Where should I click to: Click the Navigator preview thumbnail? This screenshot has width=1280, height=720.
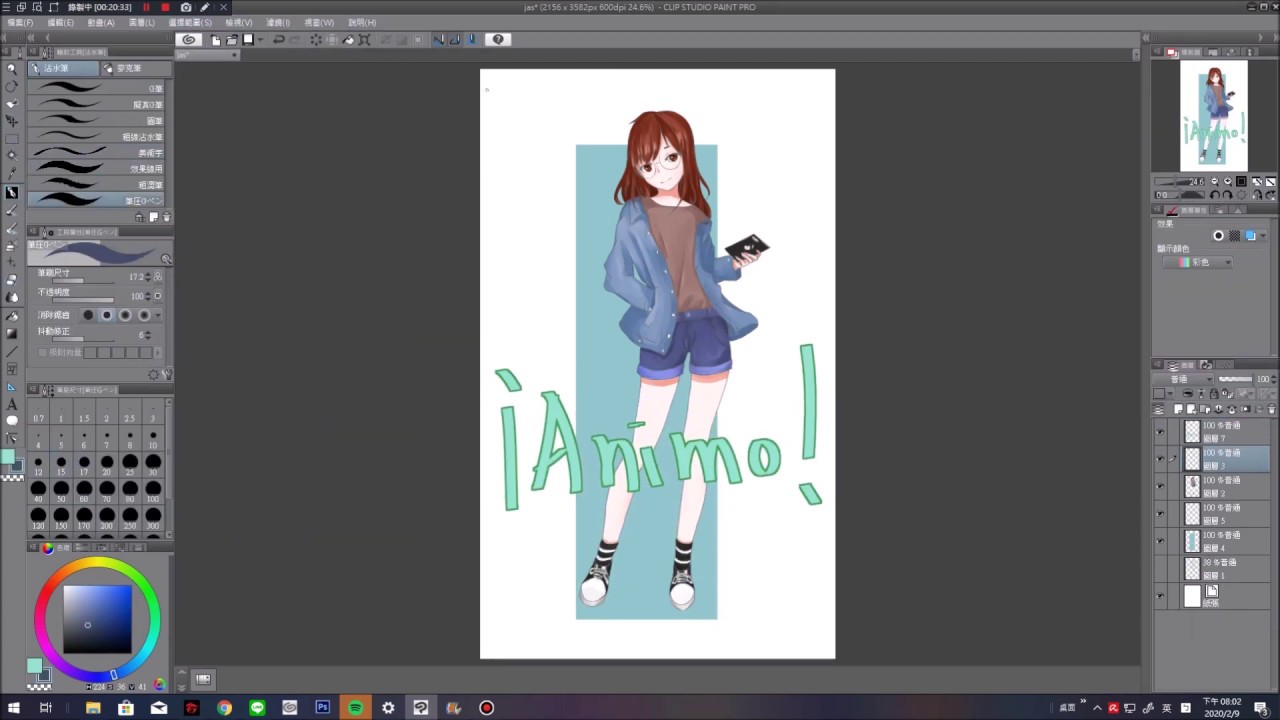point(1214,116)
